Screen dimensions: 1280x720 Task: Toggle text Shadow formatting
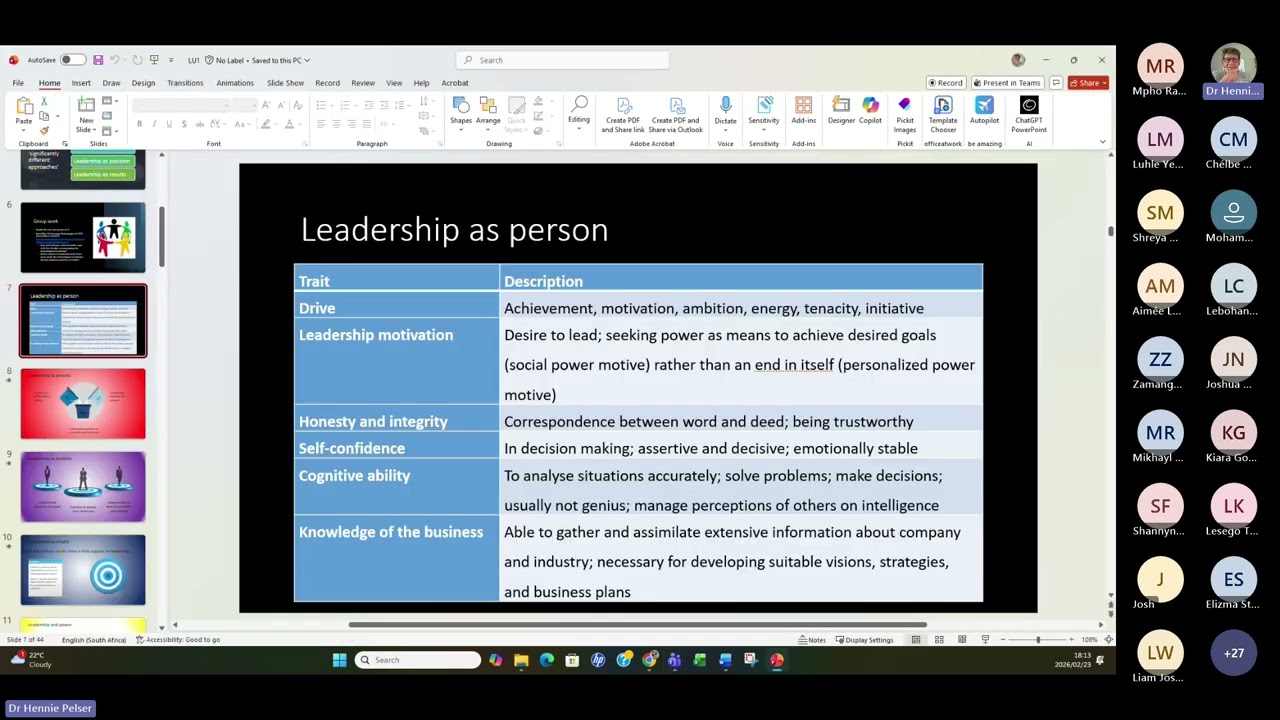click(184, 124)
